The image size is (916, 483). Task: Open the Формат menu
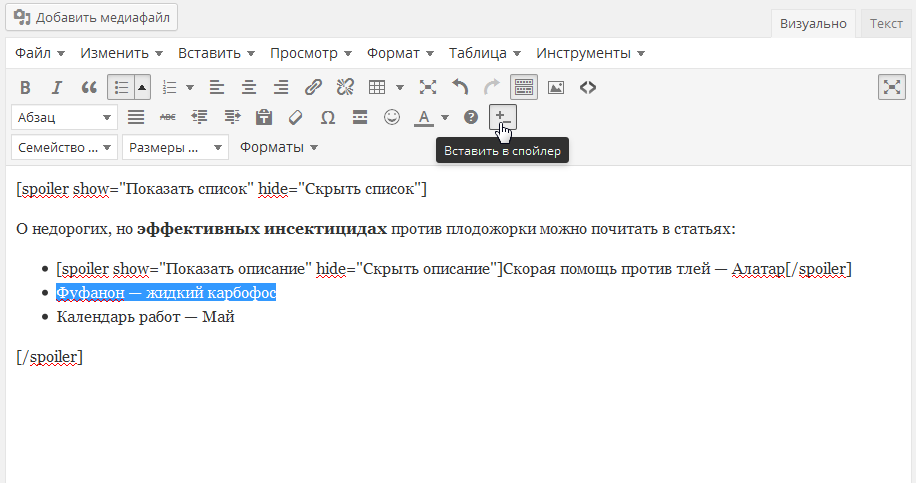(x=400, y=53)
